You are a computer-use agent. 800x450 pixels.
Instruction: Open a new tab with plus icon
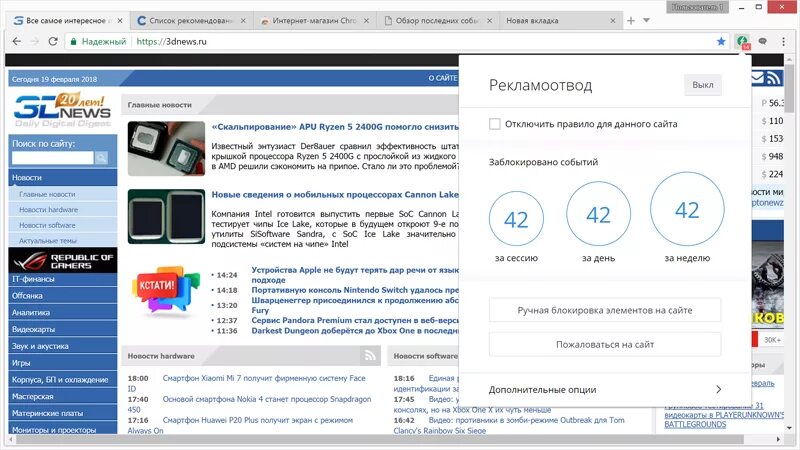[631, 20]
